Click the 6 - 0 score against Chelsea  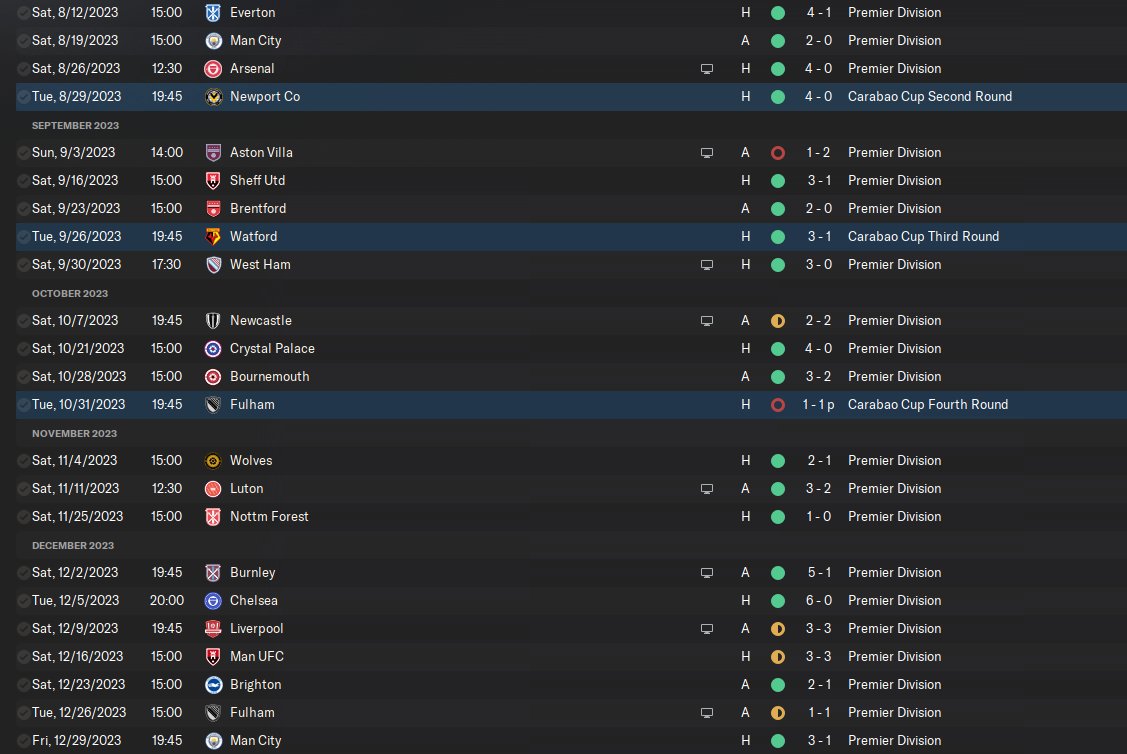click(x=817, y=601)
